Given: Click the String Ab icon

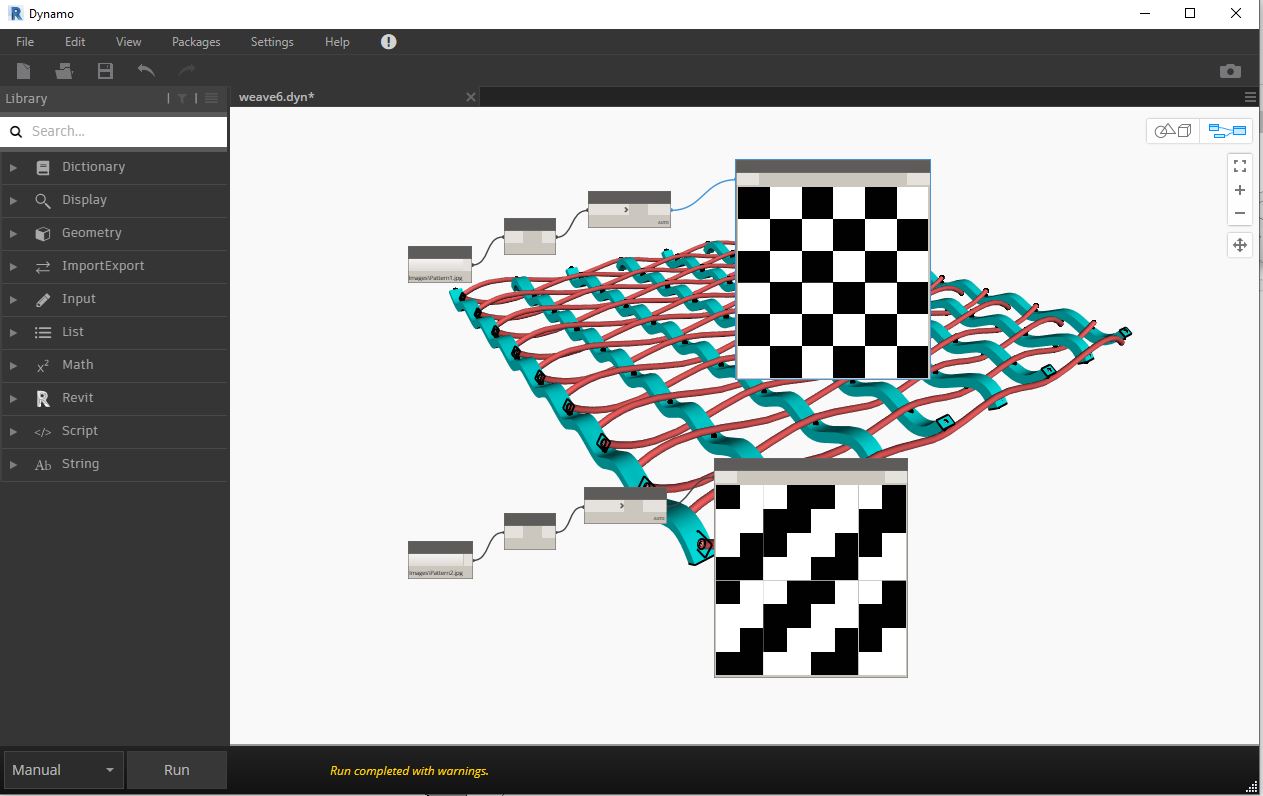Looking at the screenshot, I should click(x=42, y=465).
